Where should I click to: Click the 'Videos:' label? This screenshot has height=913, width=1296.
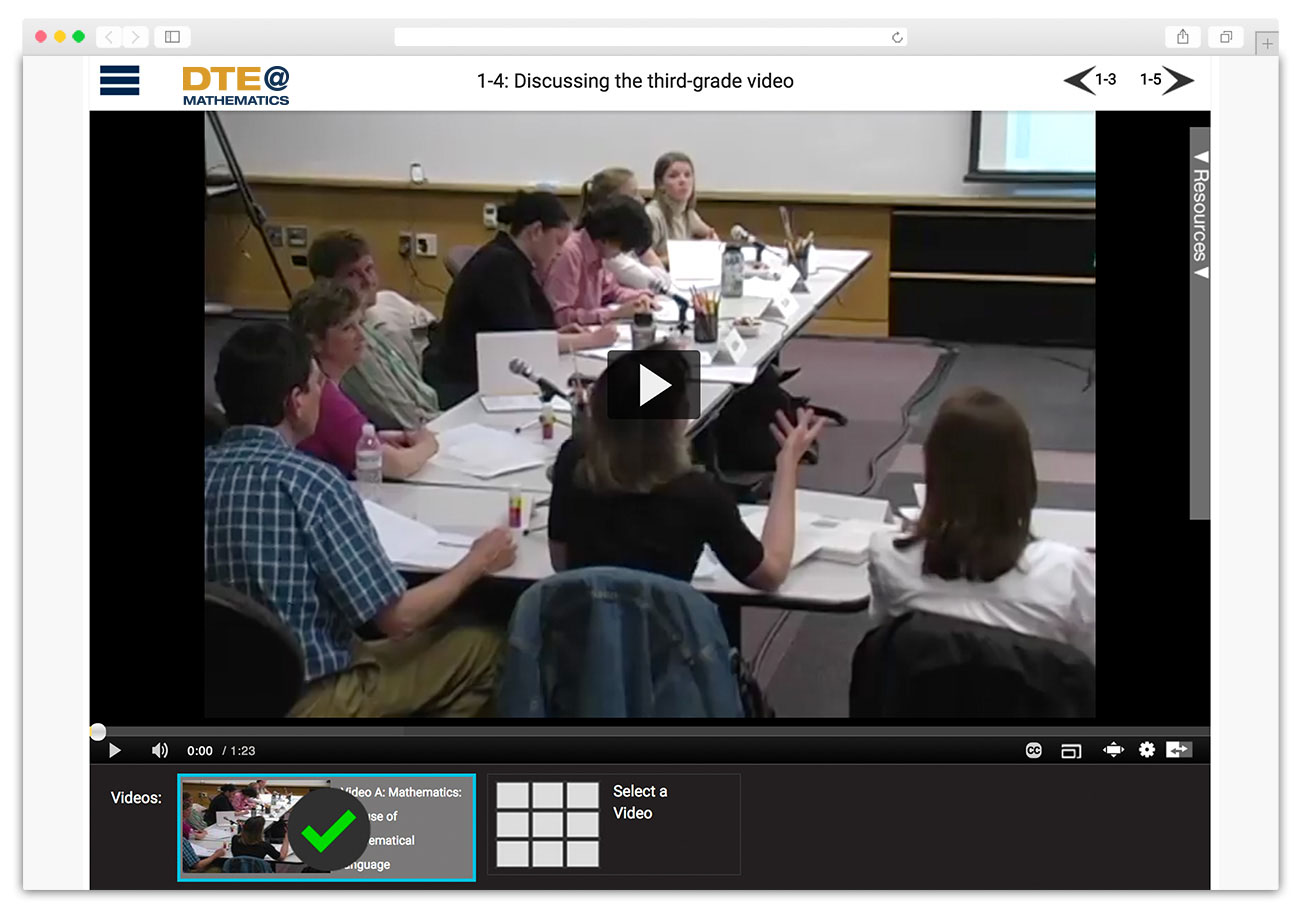click(x=136, y=798)
